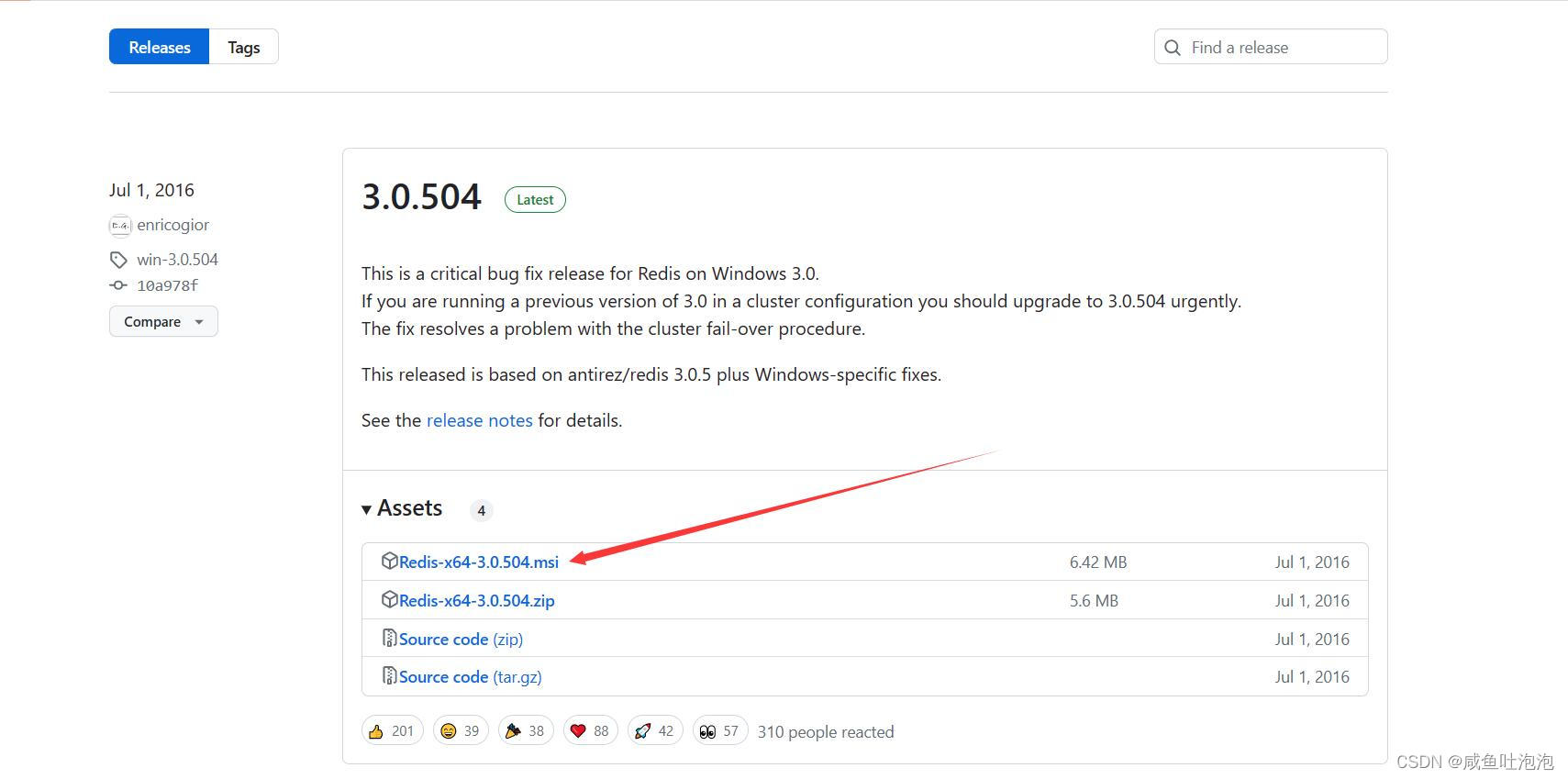Click the tag icon beside win-3.0.504

[x=118, y=260]
